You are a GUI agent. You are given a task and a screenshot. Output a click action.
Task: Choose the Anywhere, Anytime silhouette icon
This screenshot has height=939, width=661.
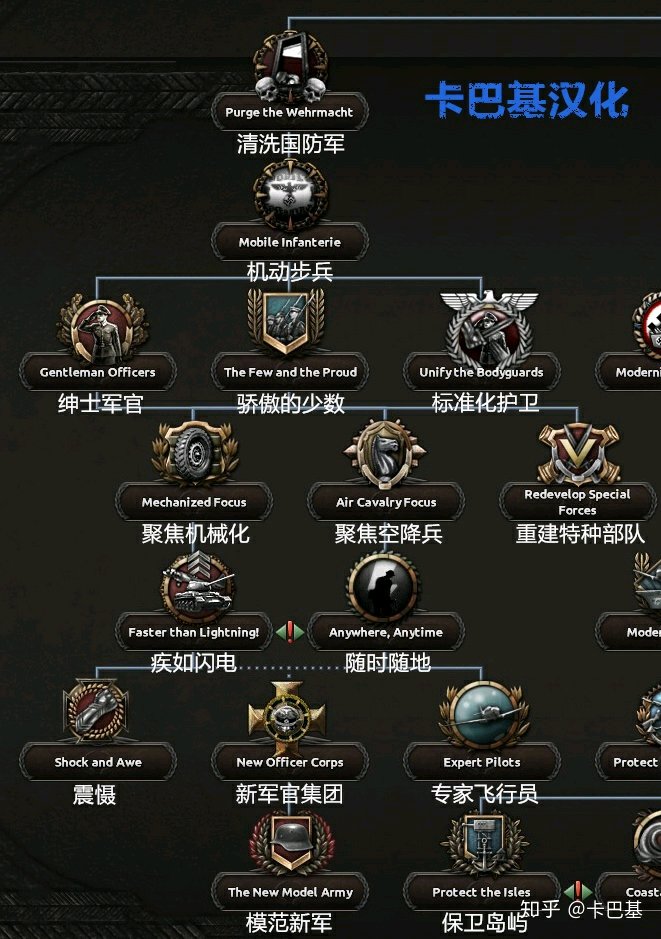tap(383, 587)
